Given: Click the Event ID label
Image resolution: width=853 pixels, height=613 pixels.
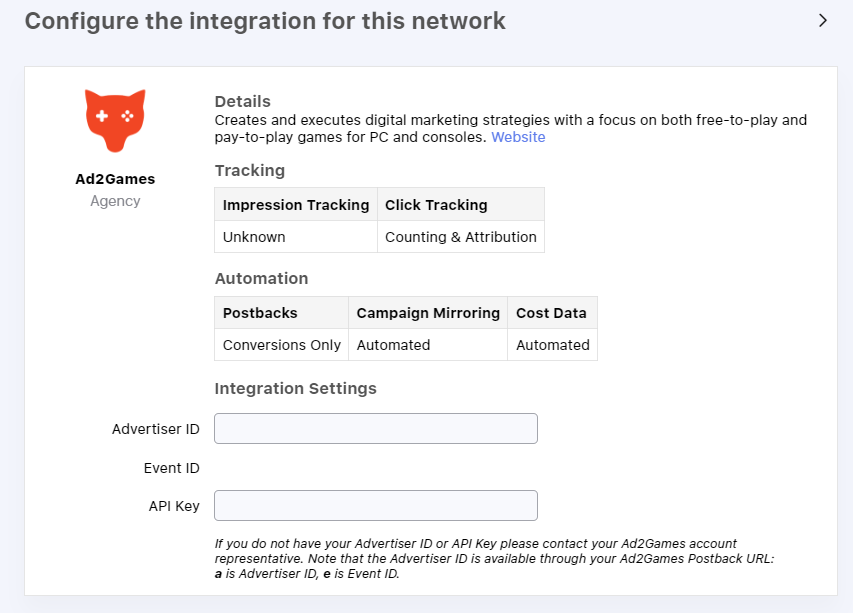Looking at the screenshot, I should click(x=171, y=468).
